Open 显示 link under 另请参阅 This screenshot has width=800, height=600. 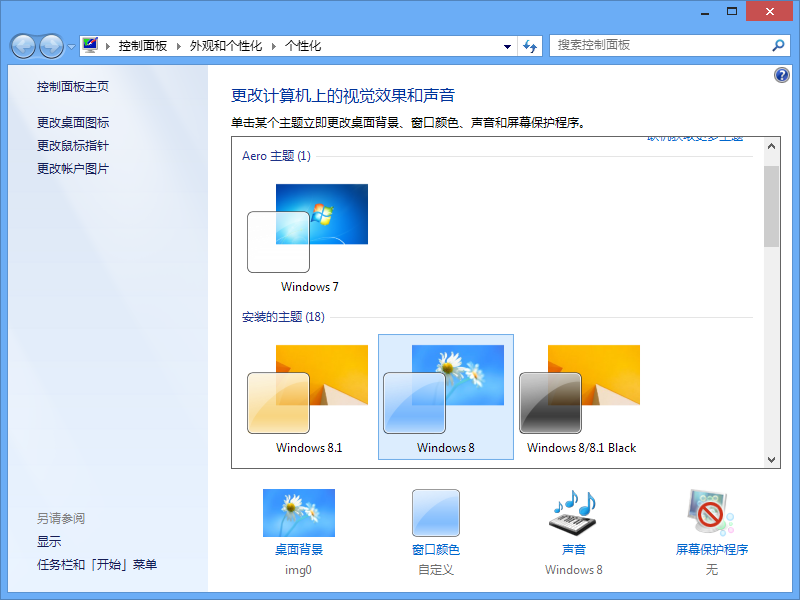pyautogui.click(x=49, y=541)
